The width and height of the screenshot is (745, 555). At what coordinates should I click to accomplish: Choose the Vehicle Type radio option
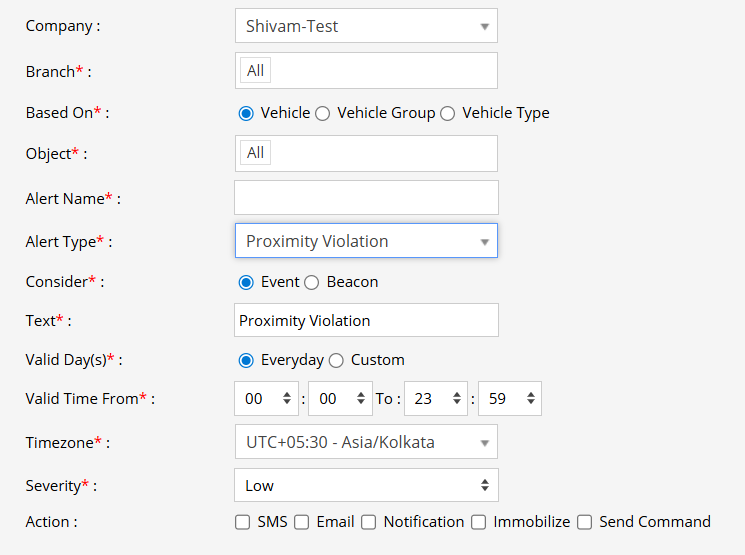click(x=447, y=113)
